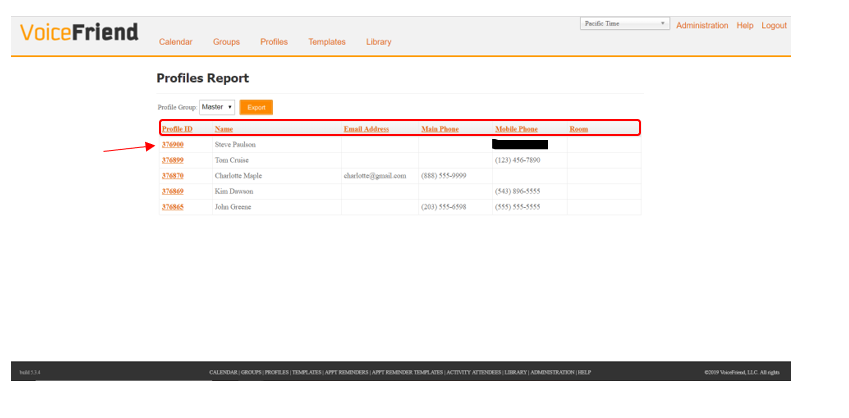Screen dimensions: 849x418
Task: Click mobile phone (123) 456-7890
Action: click(518, 160)
